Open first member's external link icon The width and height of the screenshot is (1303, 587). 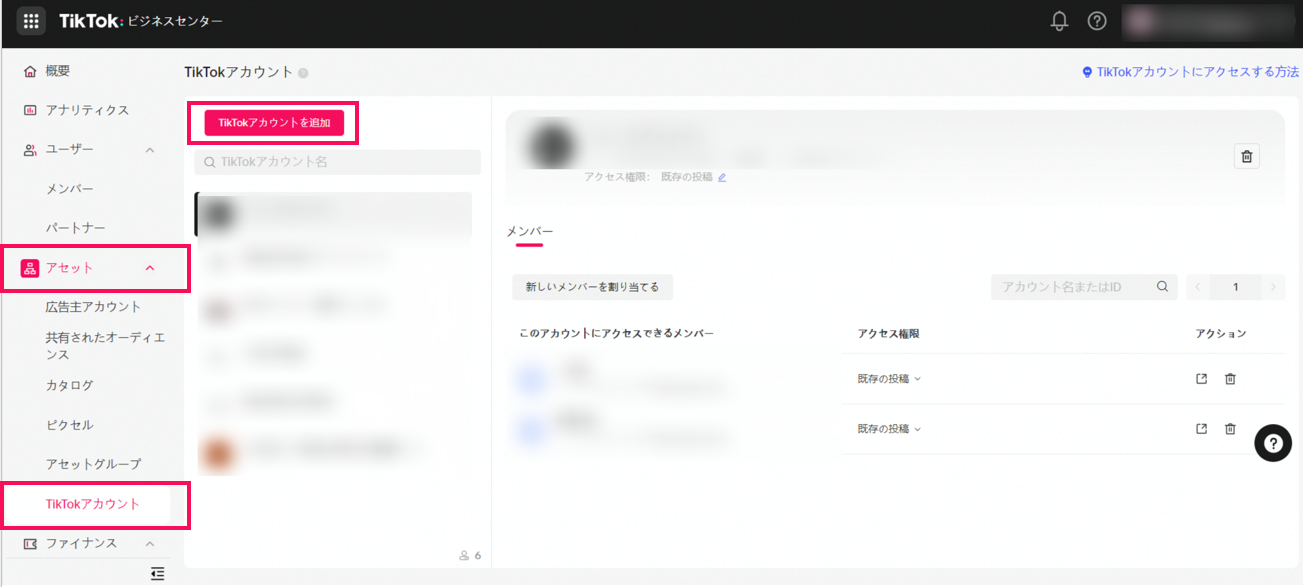(1202, 379)
